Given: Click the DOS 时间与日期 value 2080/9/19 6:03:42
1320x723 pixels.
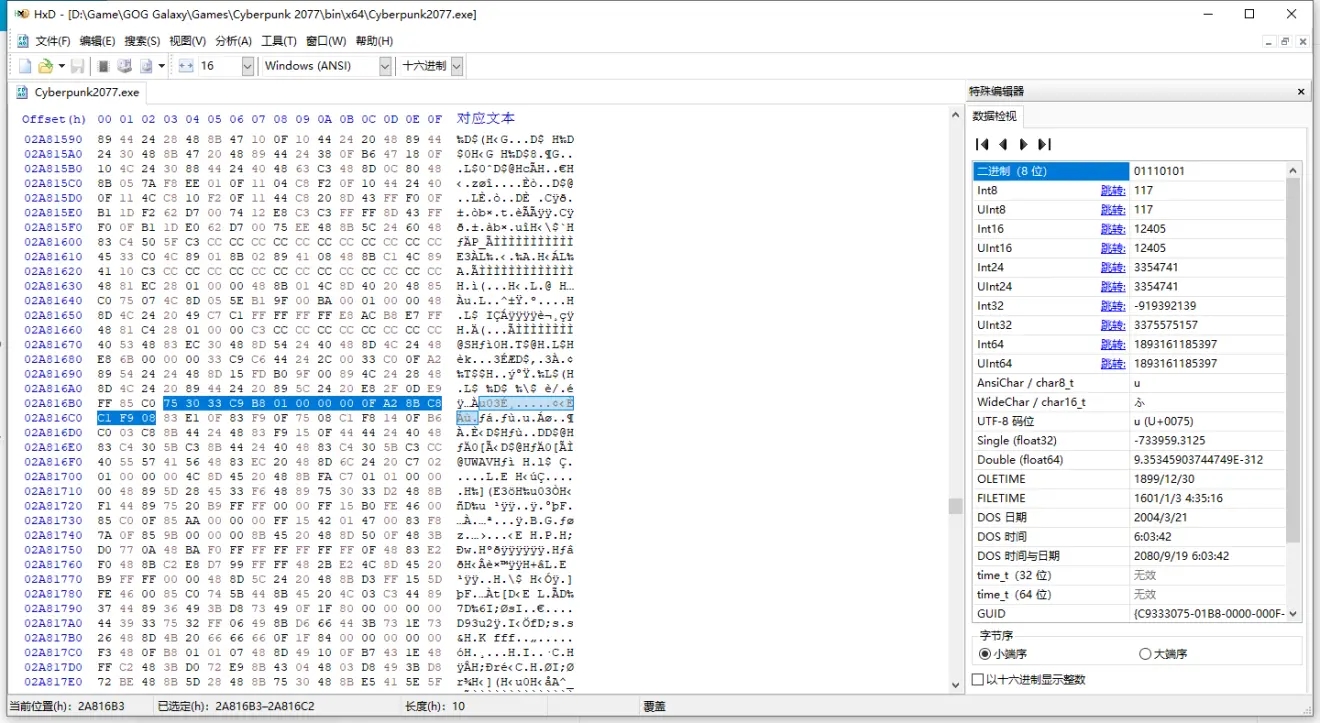Looking at the screenshot, I should pos(1207,556).
